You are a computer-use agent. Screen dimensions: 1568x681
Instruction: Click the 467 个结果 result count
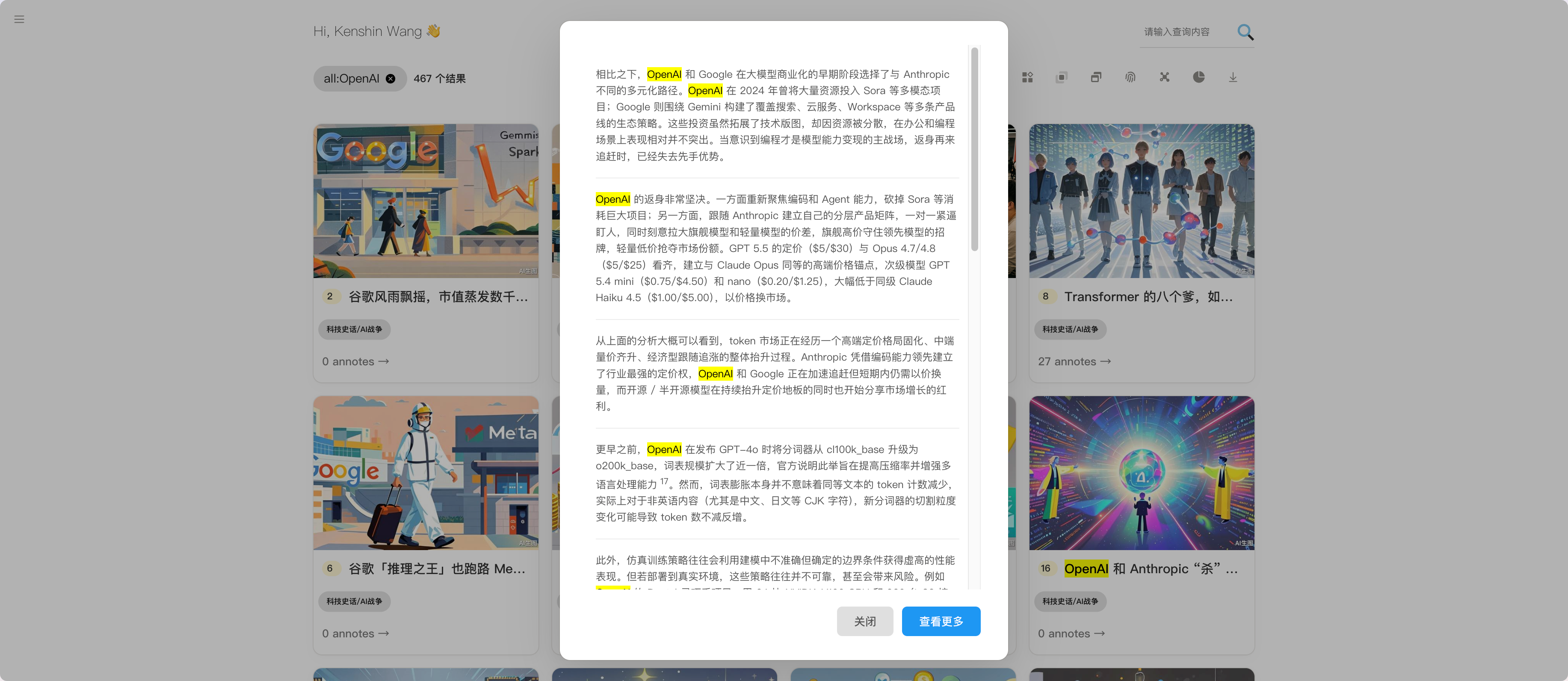click(440, 79)
